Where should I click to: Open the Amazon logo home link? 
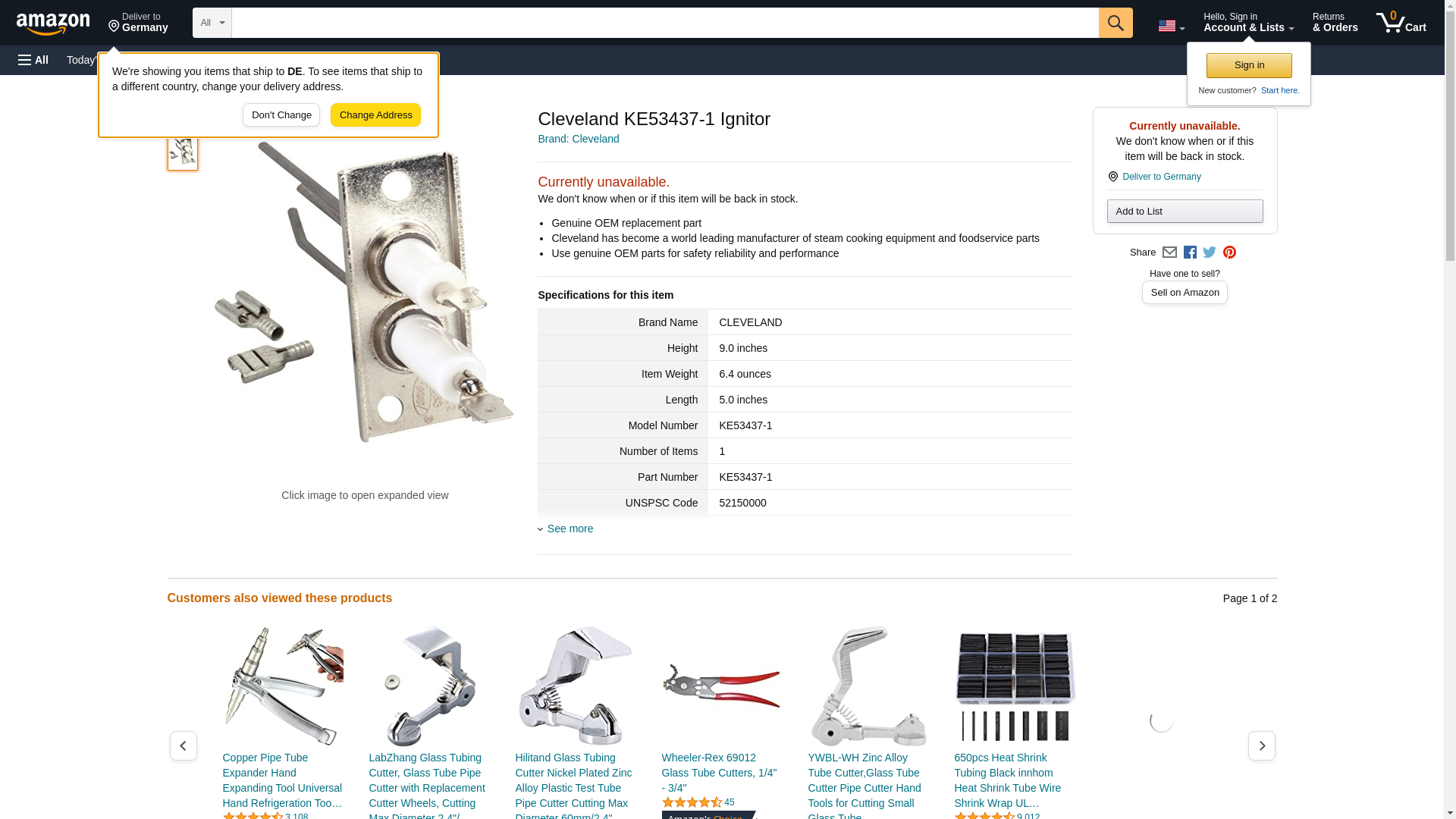tap(53, 24)
